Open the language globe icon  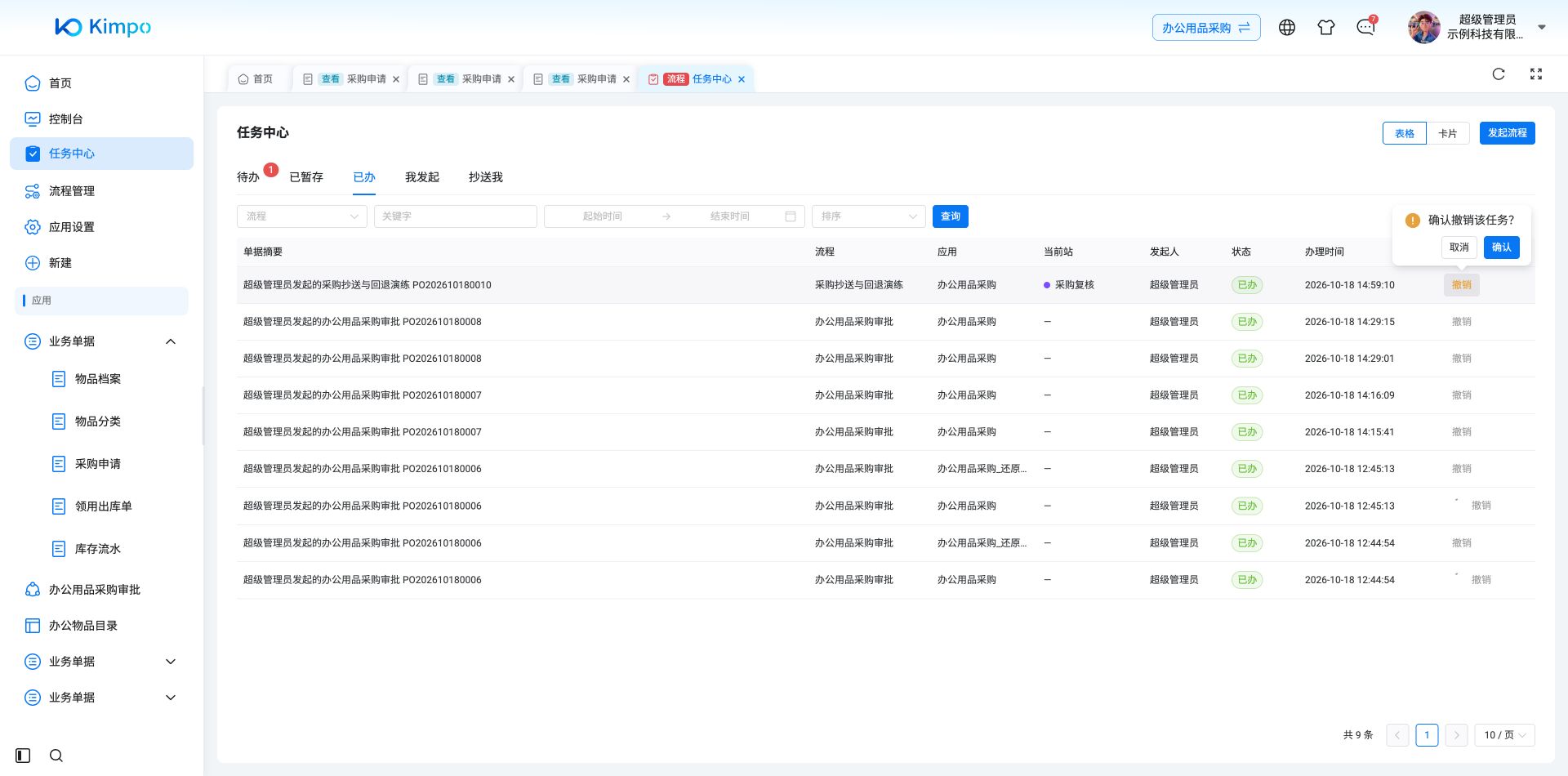pyautogui.click(x=1287, y=28)
